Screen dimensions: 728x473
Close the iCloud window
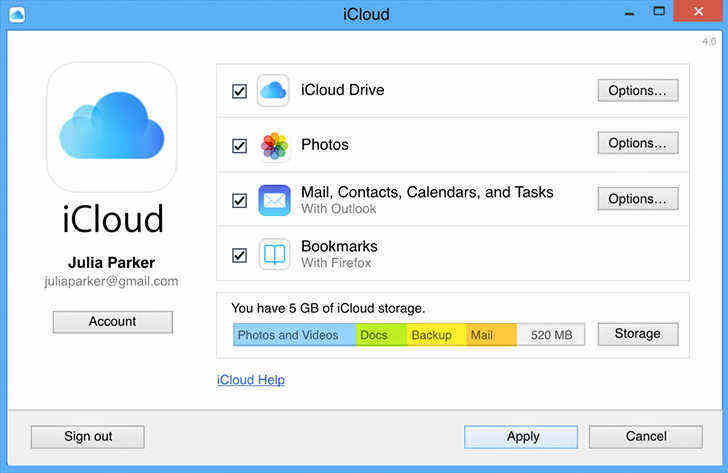coord(698,11)
